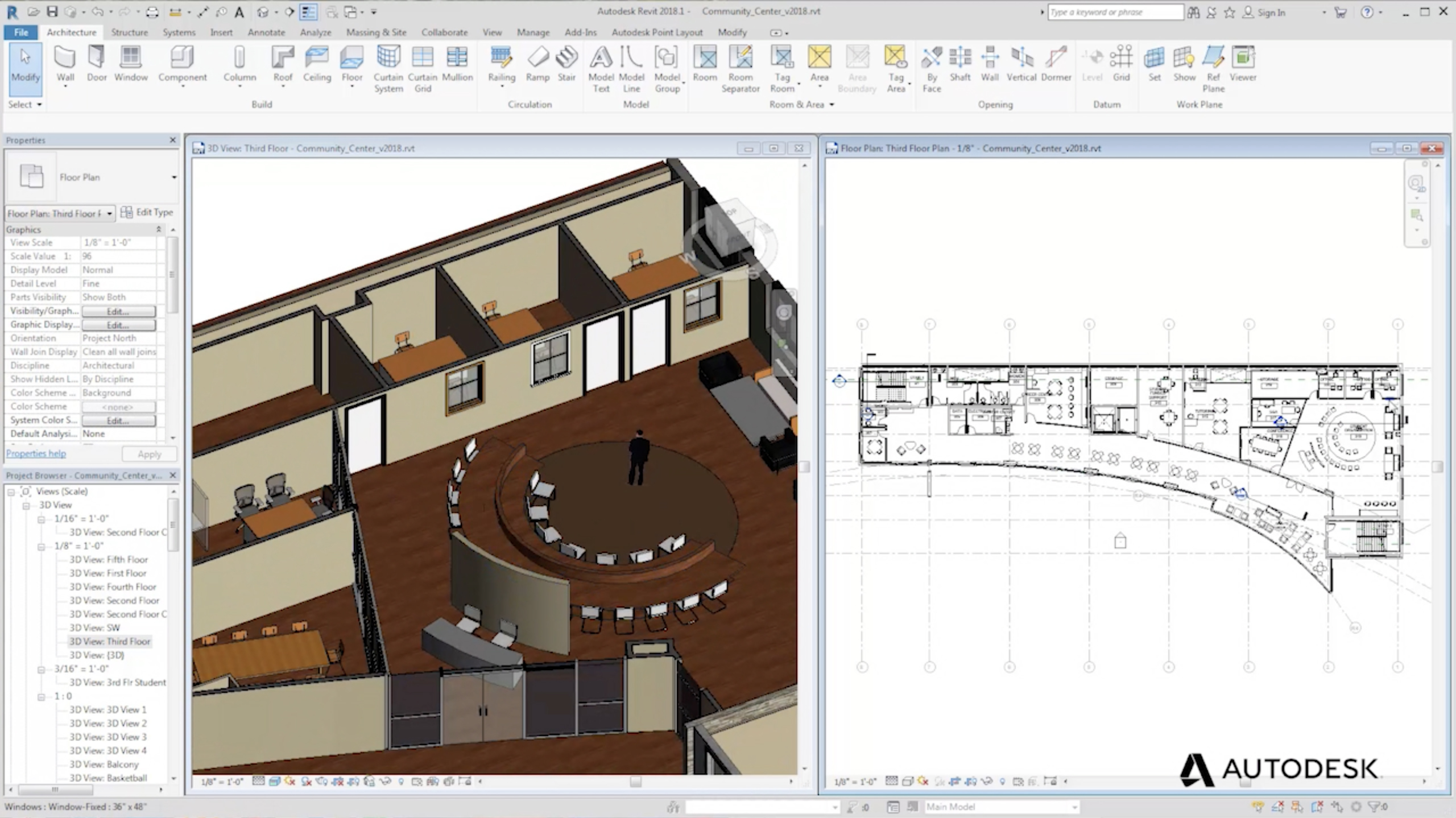The height and width of the screenshot is (818, 1456).
Task: Toggle Show work plane visibility
Action: [x=1184, y=64]
